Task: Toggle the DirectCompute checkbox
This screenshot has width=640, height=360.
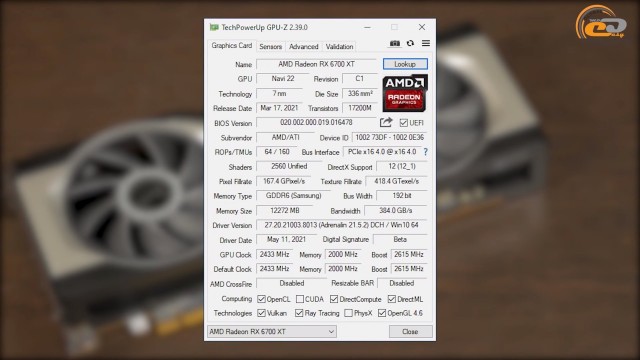Action: 334,299
